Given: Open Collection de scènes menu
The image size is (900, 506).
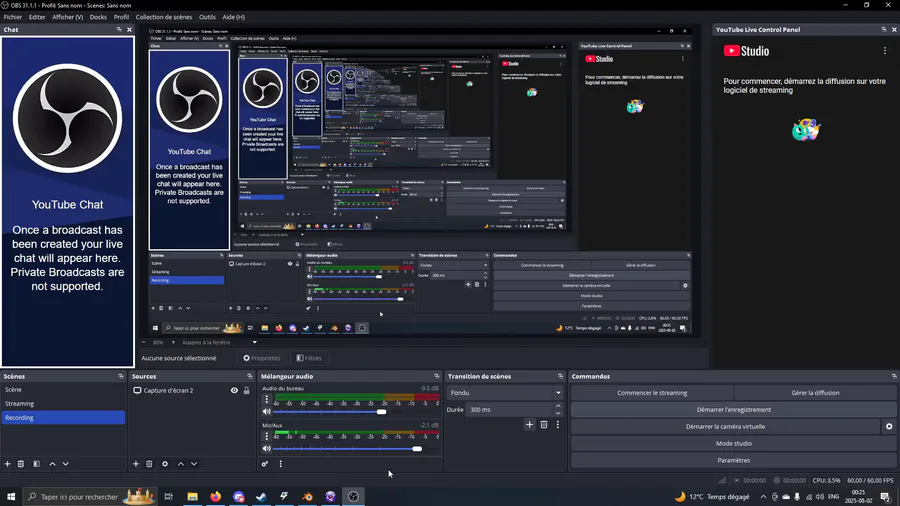Looking at the screenshot, I should [x=164, y=17].
